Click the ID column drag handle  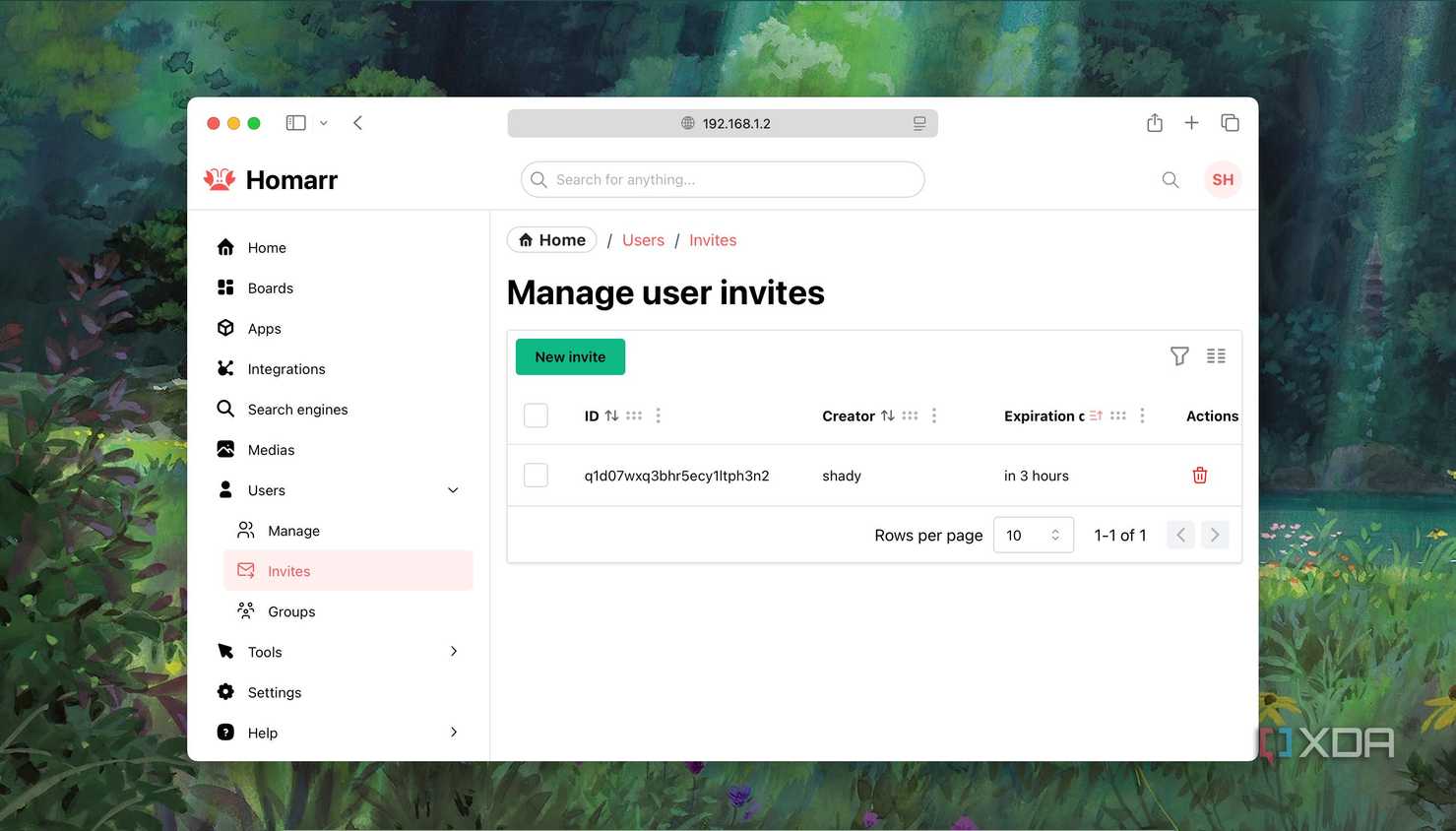coord(634,415)
